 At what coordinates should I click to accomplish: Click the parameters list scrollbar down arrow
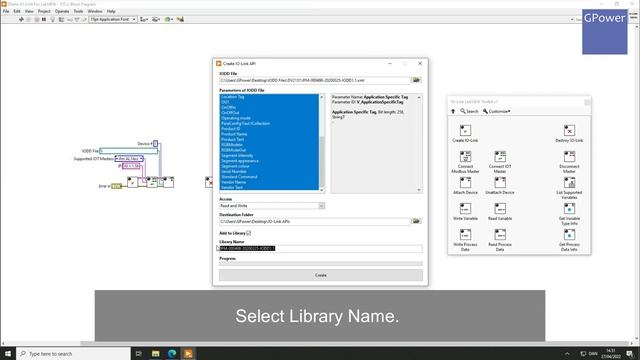pyautogui.click(x=322, y=189)
